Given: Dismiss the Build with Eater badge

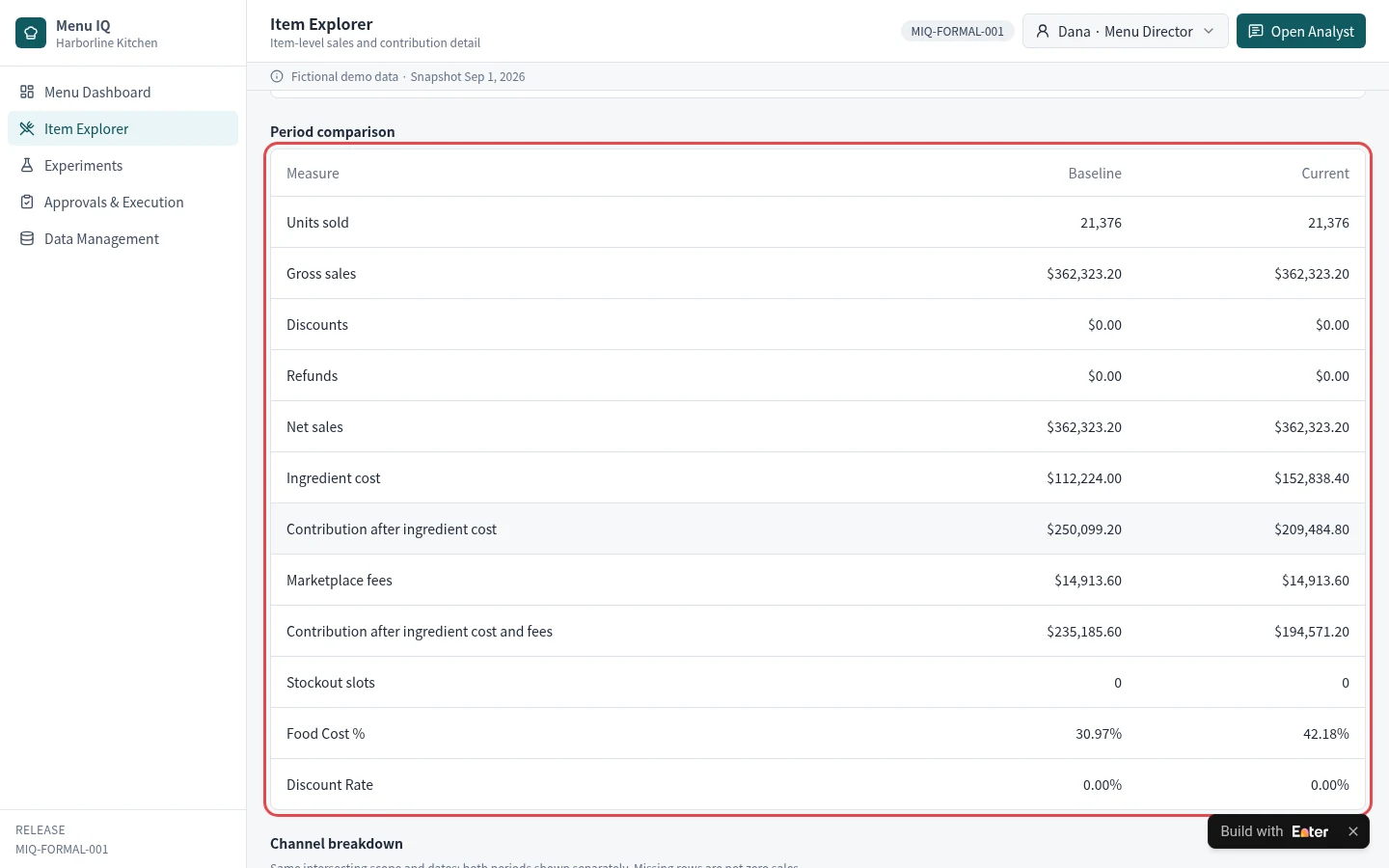Looking at the screenshot, I should click(1353, 831).
